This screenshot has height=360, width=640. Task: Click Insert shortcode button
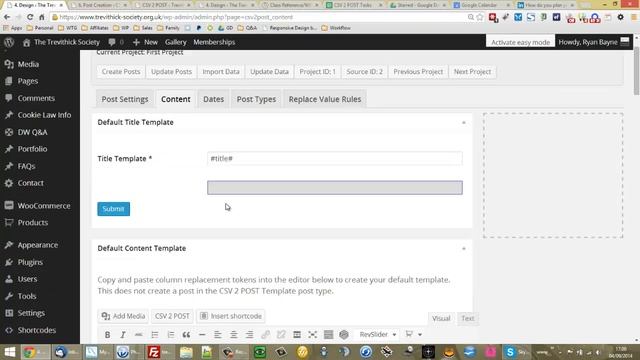(x=231, y=316)
